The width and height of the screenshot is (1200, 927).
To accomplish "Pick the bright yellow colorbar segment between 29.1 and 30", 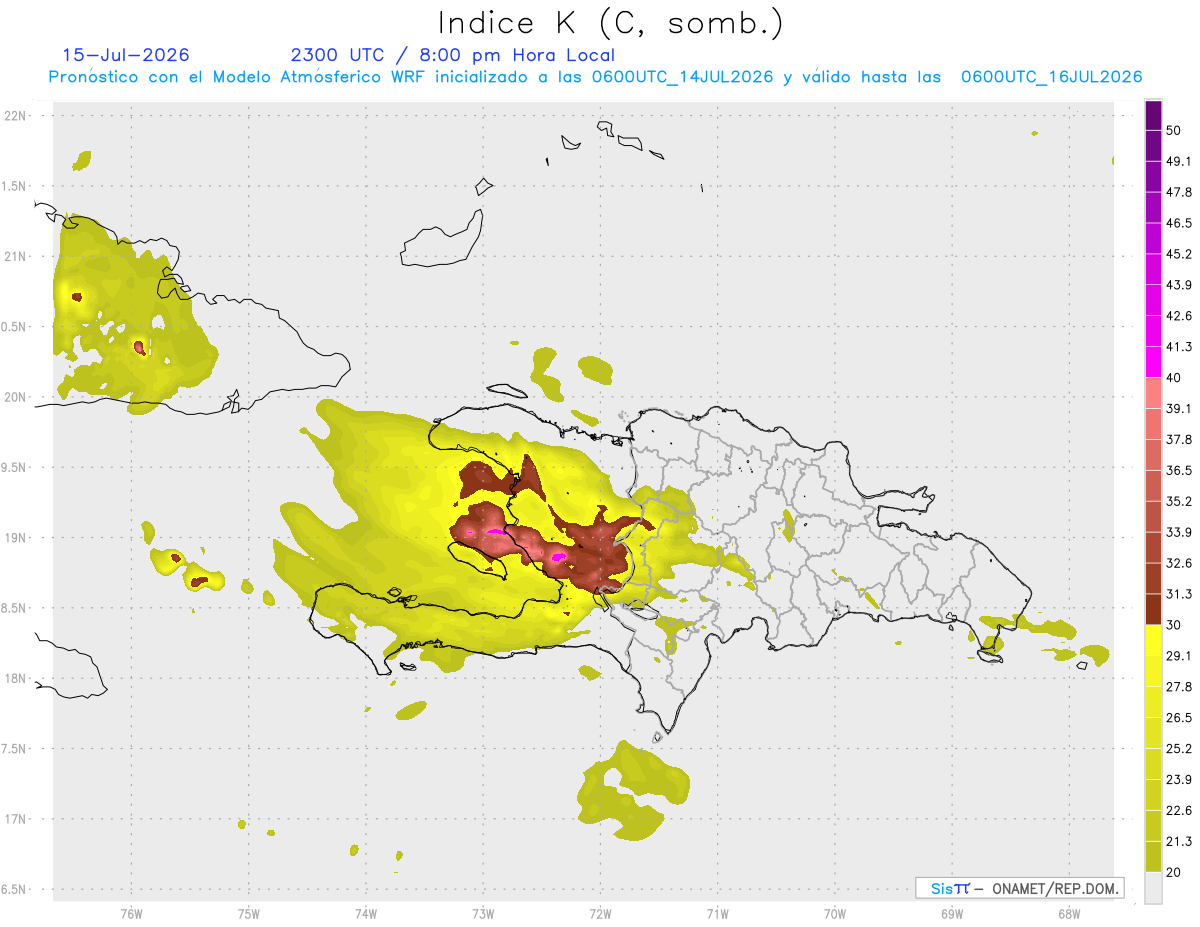I will tap(1153, 640).
